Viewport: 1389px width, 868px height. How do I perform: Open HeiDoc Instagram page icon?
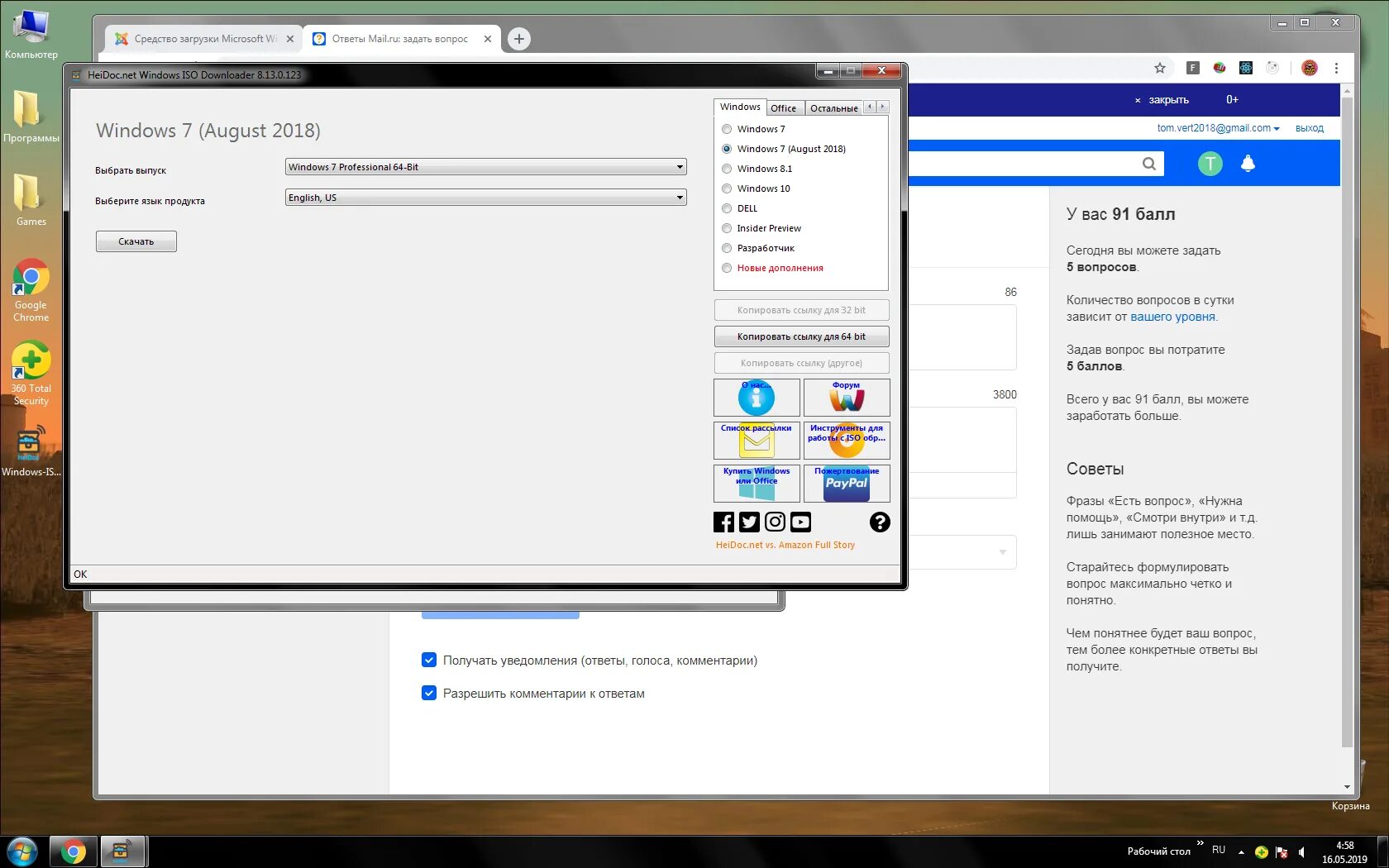[775, 522]
